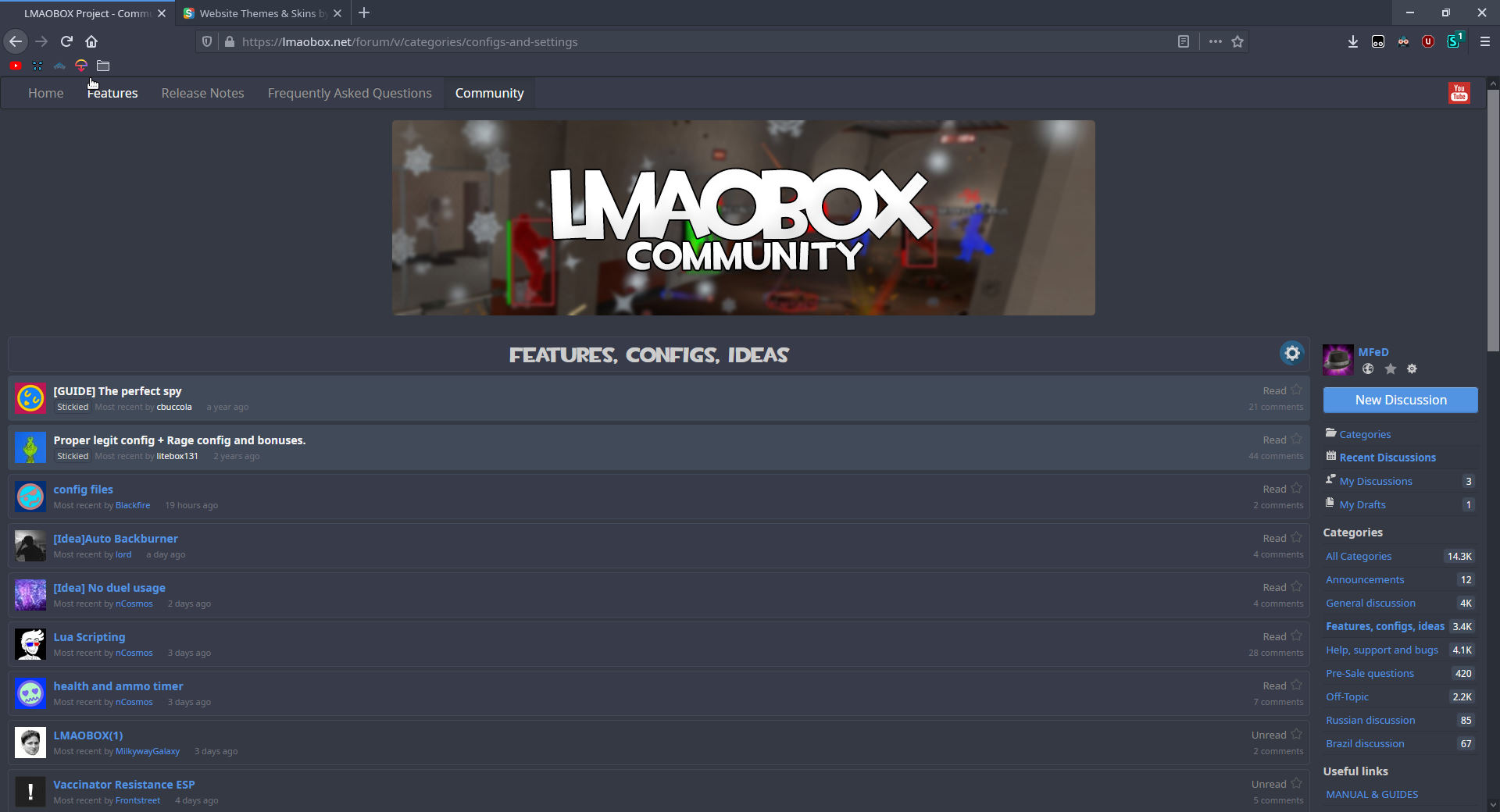Open MFeD notifications globe icon

click(1368, 369)
